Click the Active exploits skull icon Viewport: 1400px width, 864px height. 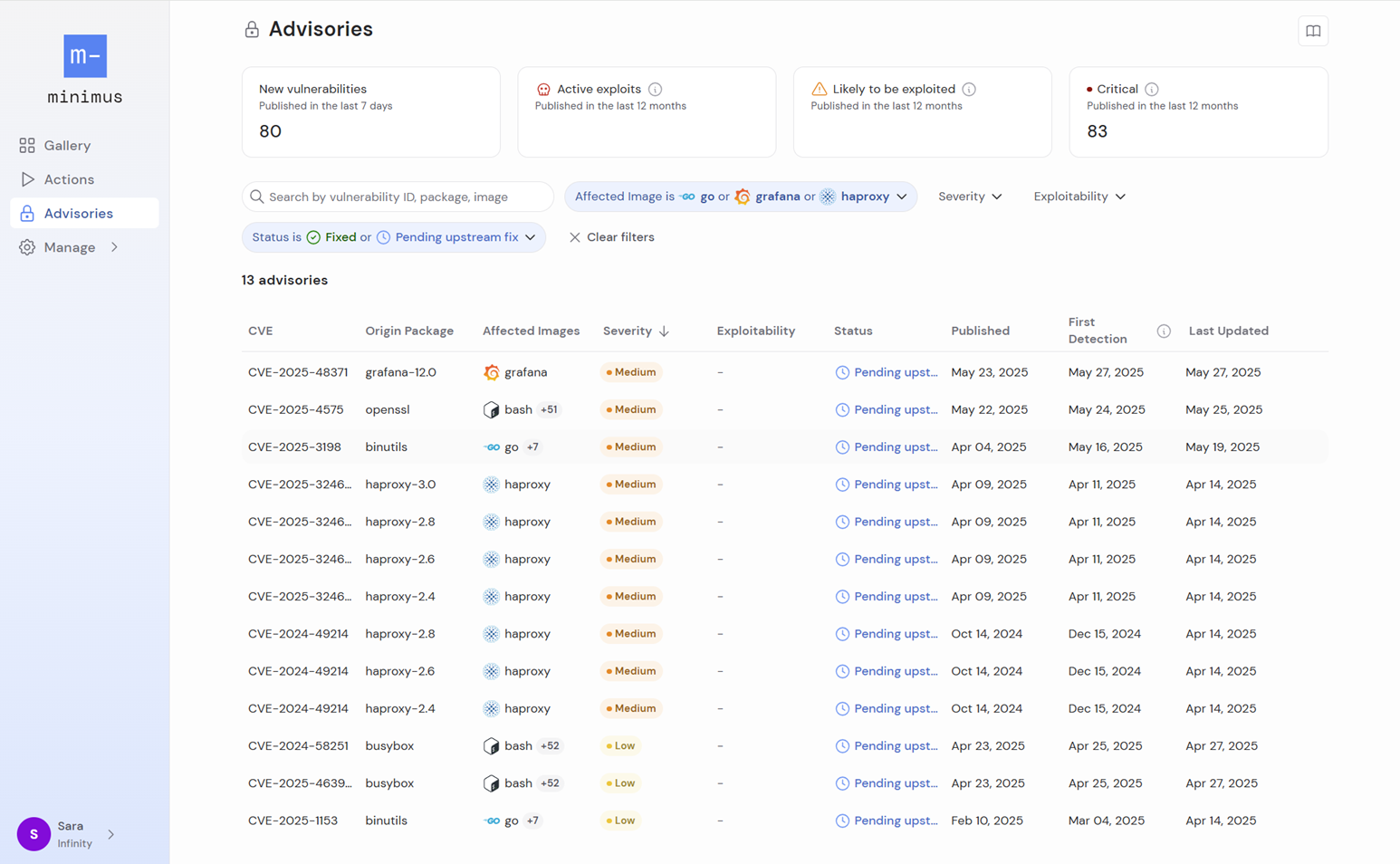[x=543, y=89]
